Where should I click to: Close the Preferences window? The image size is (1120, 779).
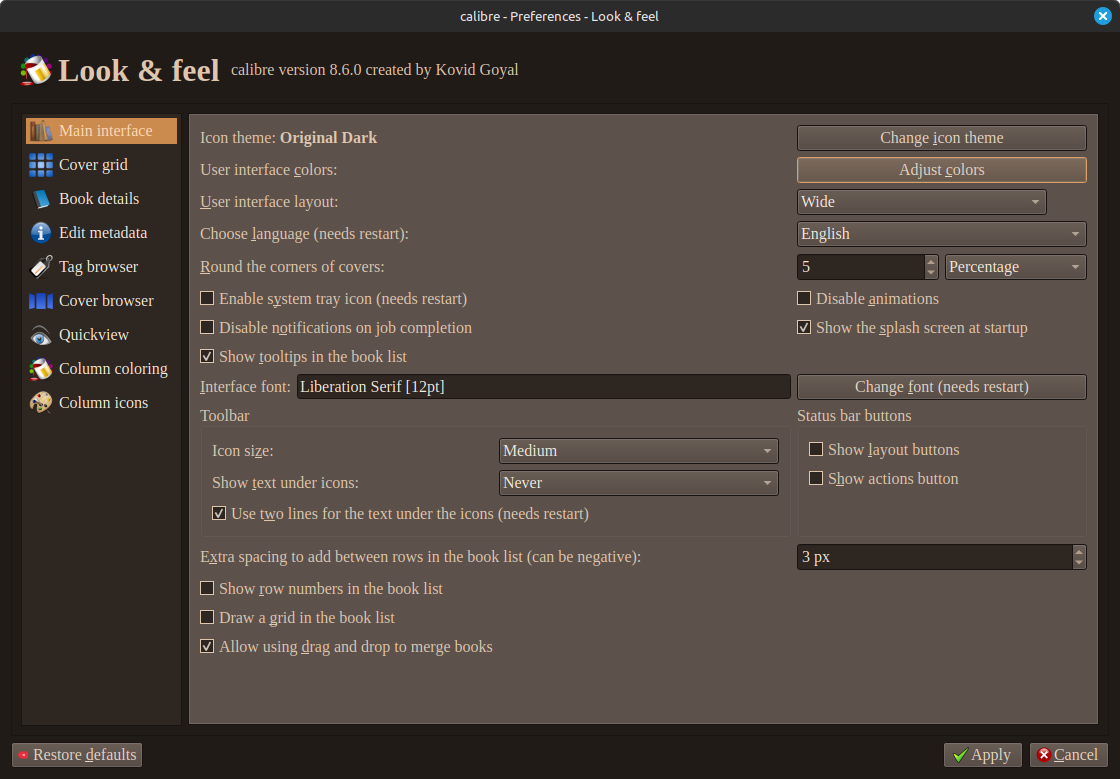coord(1103,16)
